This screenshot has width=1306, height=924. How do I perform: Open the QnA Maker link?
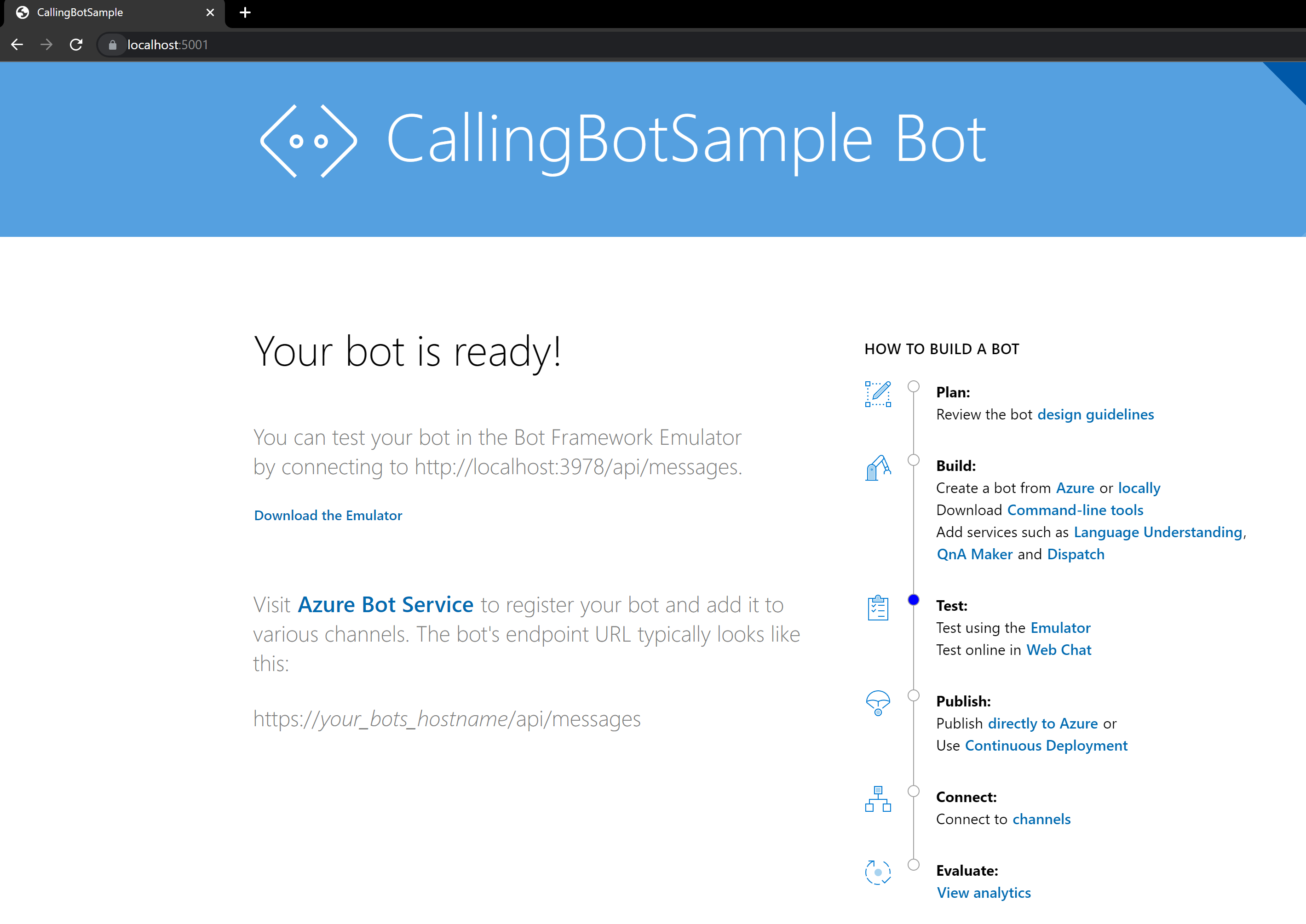974,554
